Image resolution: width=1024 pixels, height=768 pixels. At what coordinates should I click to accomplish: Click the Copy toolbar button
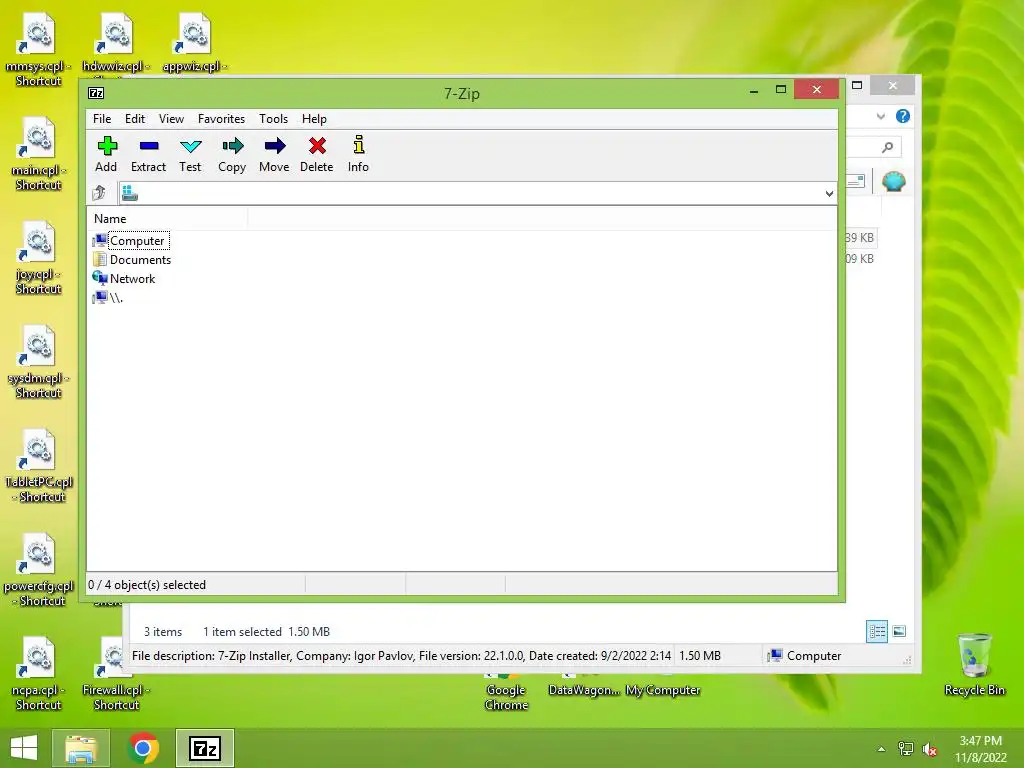coord(232,154)
